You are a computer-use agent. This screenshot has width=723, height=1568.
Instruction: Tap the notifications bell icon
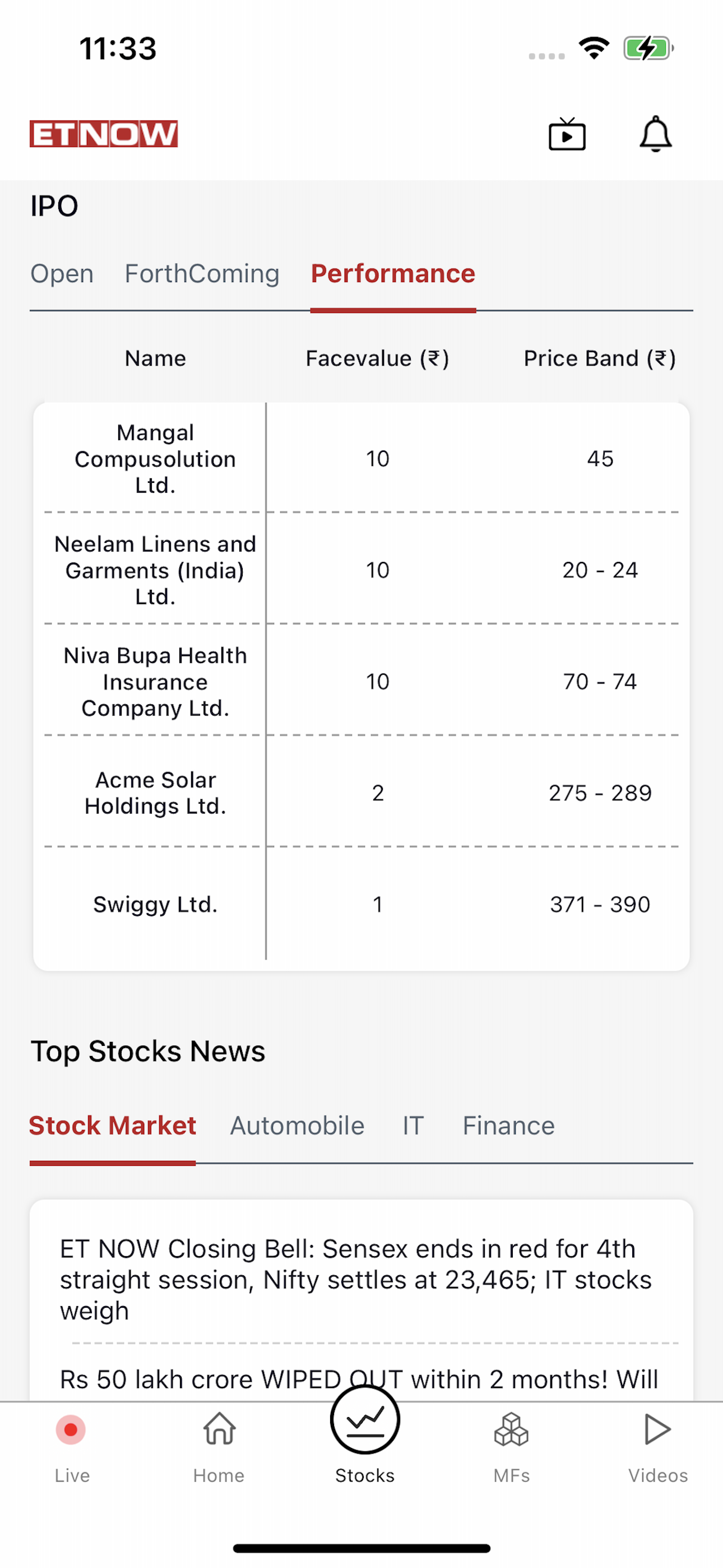655,134
